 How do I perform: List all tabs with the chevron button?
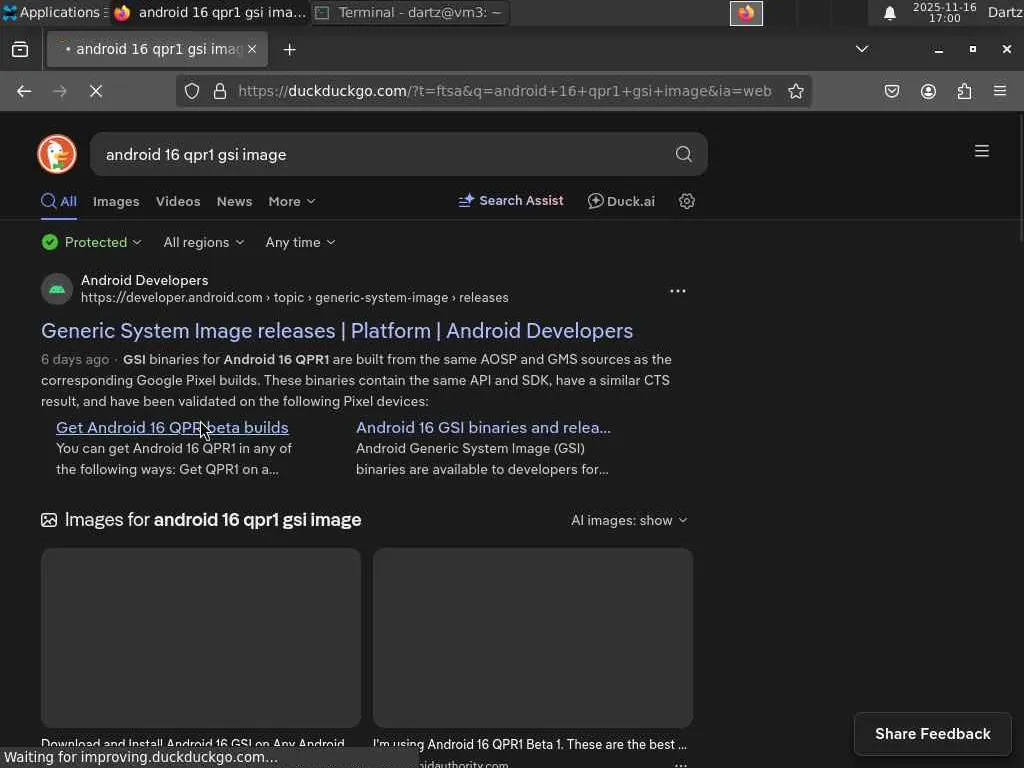tap(862, 49)
